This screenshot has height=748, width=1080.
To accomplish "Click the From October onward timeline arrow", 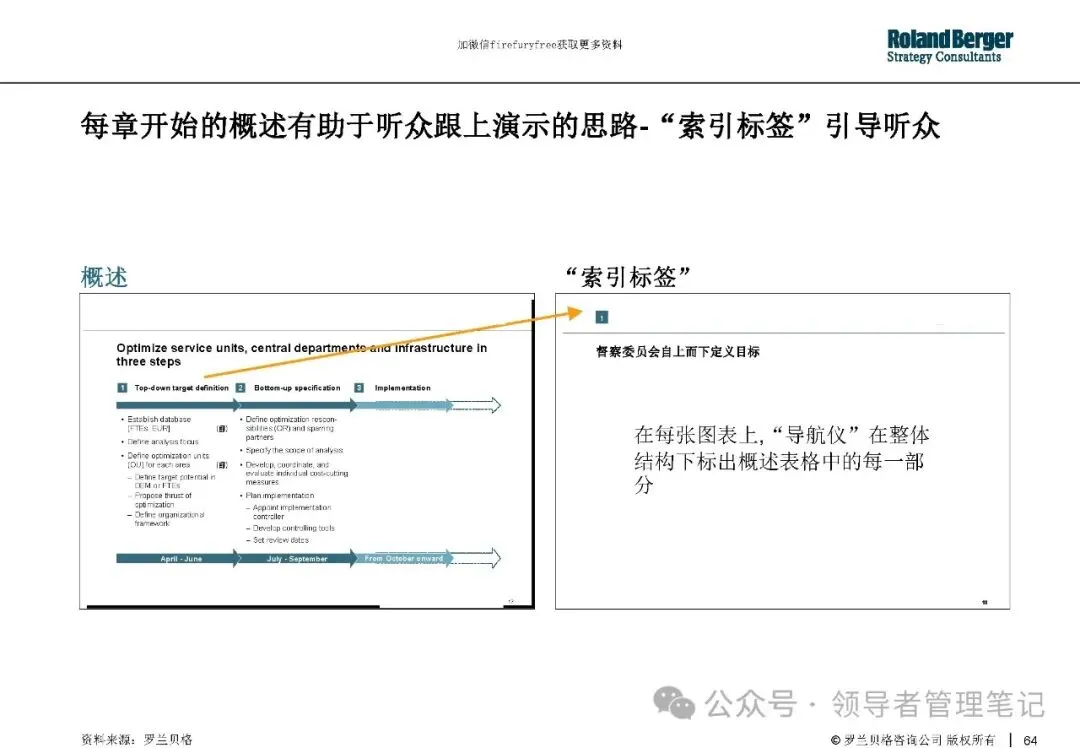I will pyautogui.click(x=404, y=559).
